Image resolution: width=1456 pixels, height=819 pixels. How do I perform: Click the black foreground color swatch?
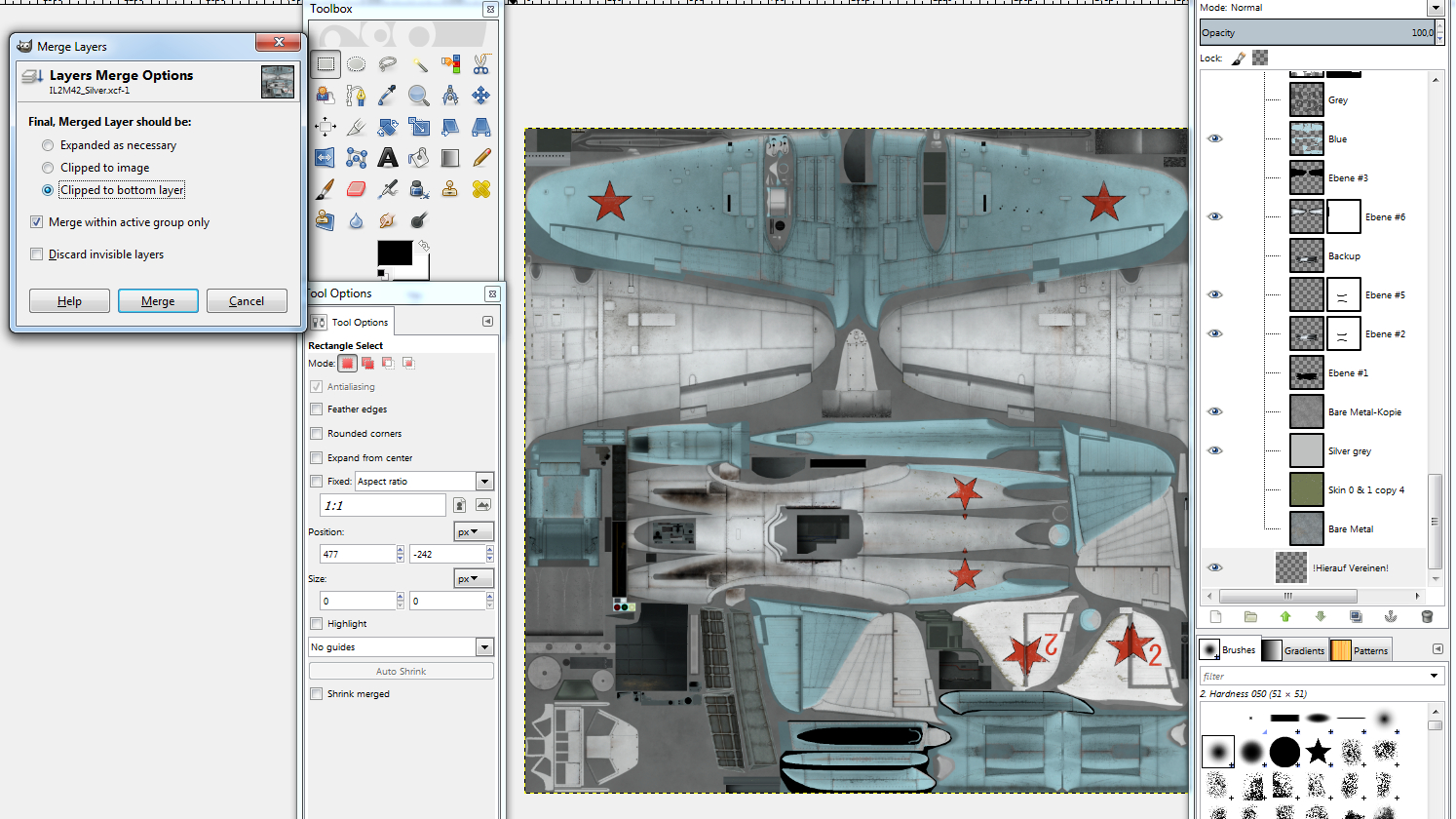[x=394, y=253]
